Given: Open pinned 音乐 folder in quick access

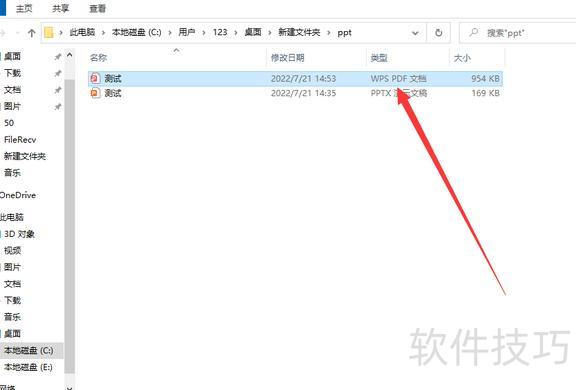Looking at the screenshot, I should [12, 173].
